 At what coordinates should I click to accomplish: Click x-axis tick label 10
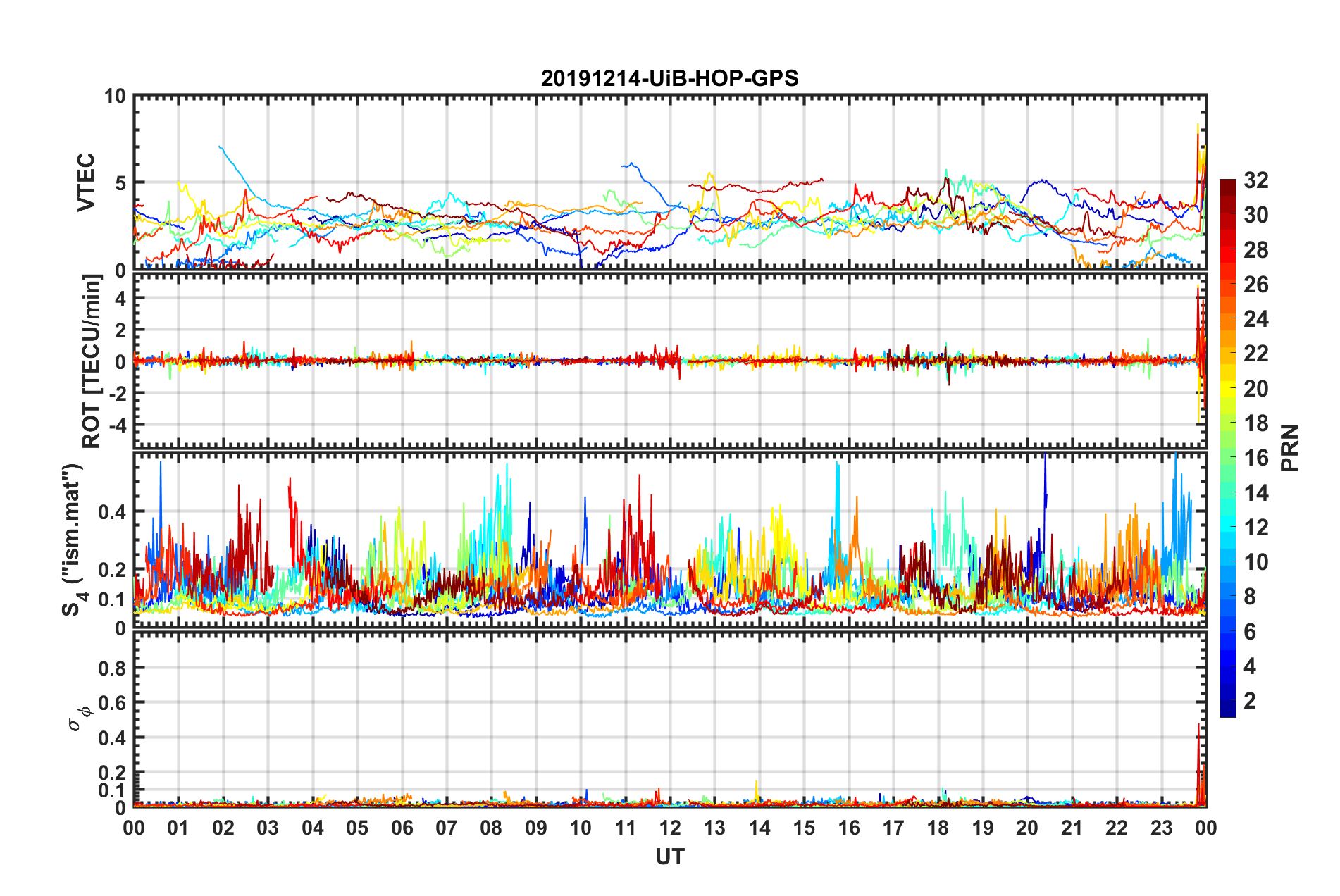(581, 828)
